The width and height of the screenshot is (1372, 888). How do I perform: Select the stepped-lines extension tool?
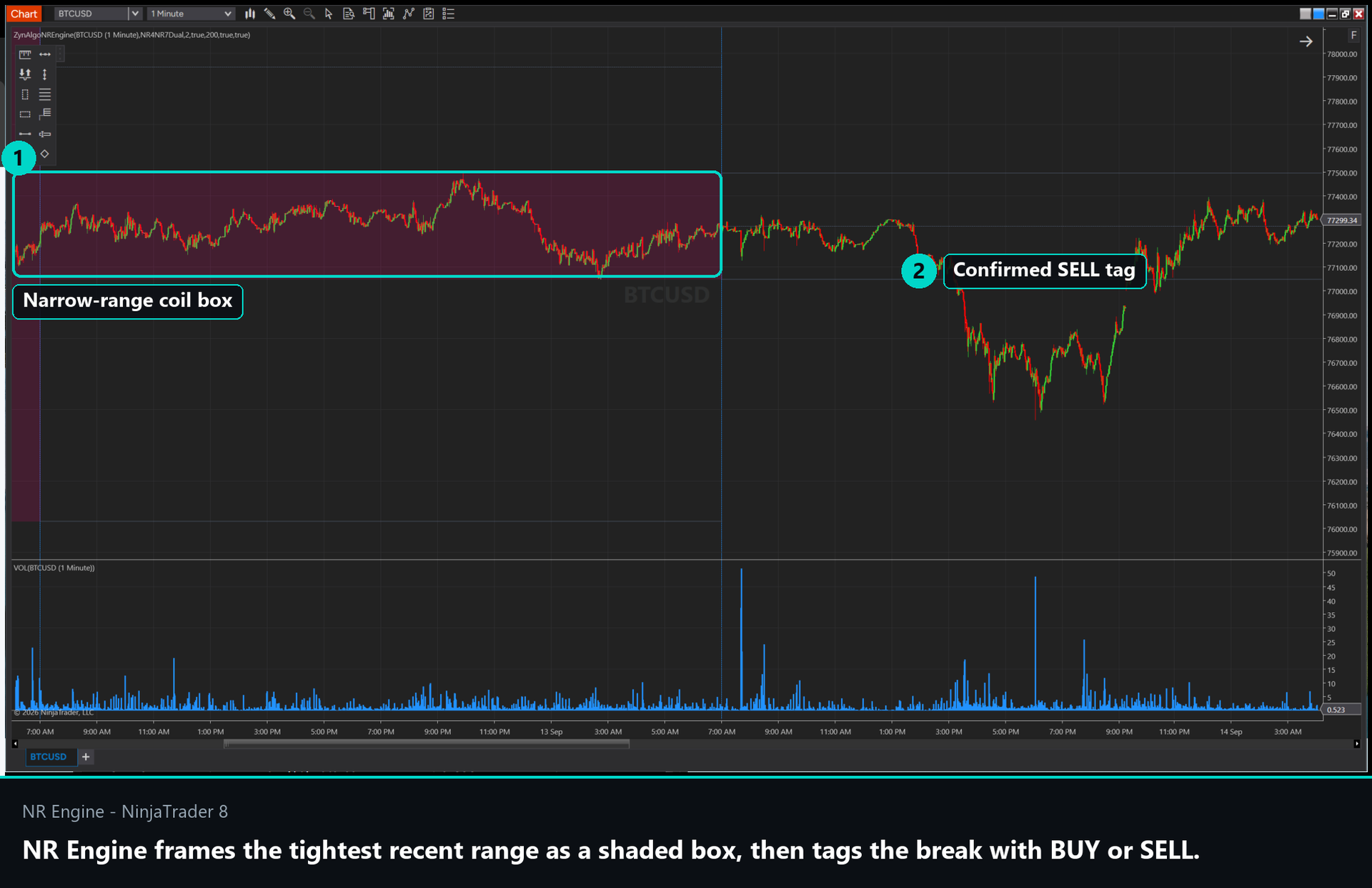45,114
